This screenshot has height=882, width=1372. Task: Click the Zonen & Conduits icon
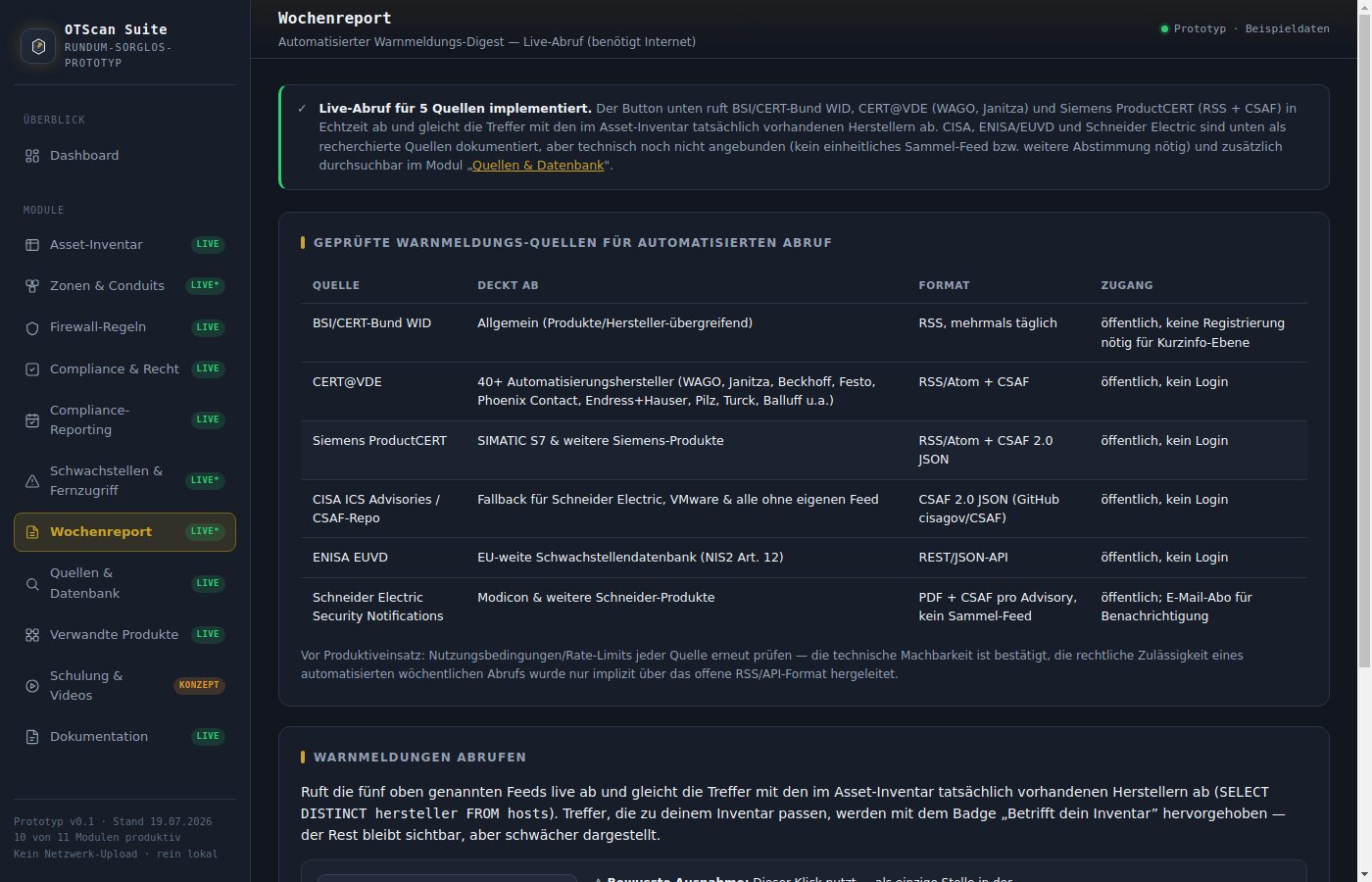click(32, 286)
